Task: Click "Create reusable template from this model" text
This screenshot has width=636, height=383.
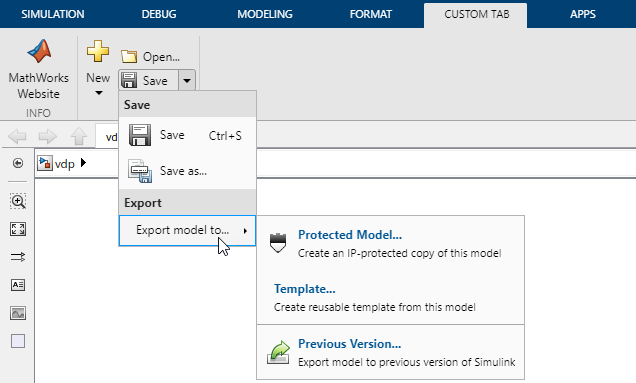Action: [375, 307]
